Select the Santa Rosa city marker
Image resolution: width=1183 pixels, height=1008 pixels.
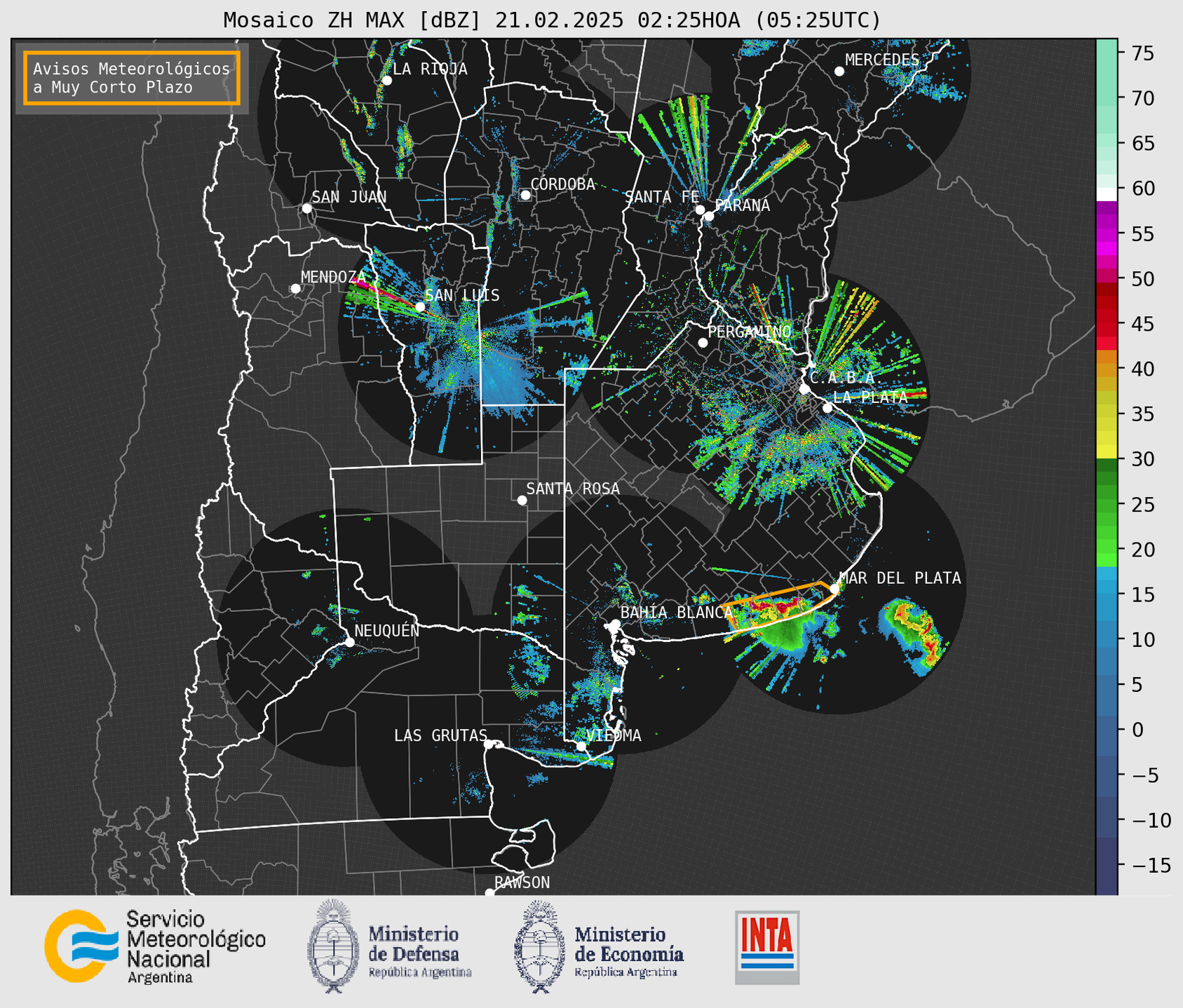click(522, 500)
